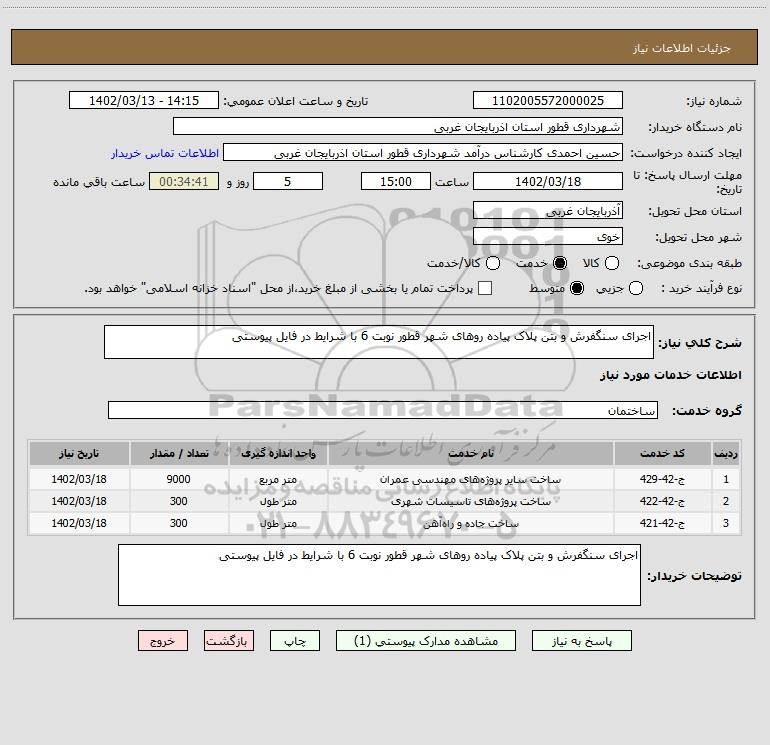Click the quantity 9000 cell
Screen dimensions: 770x745
pyautogui.click(x=179, y=479)
